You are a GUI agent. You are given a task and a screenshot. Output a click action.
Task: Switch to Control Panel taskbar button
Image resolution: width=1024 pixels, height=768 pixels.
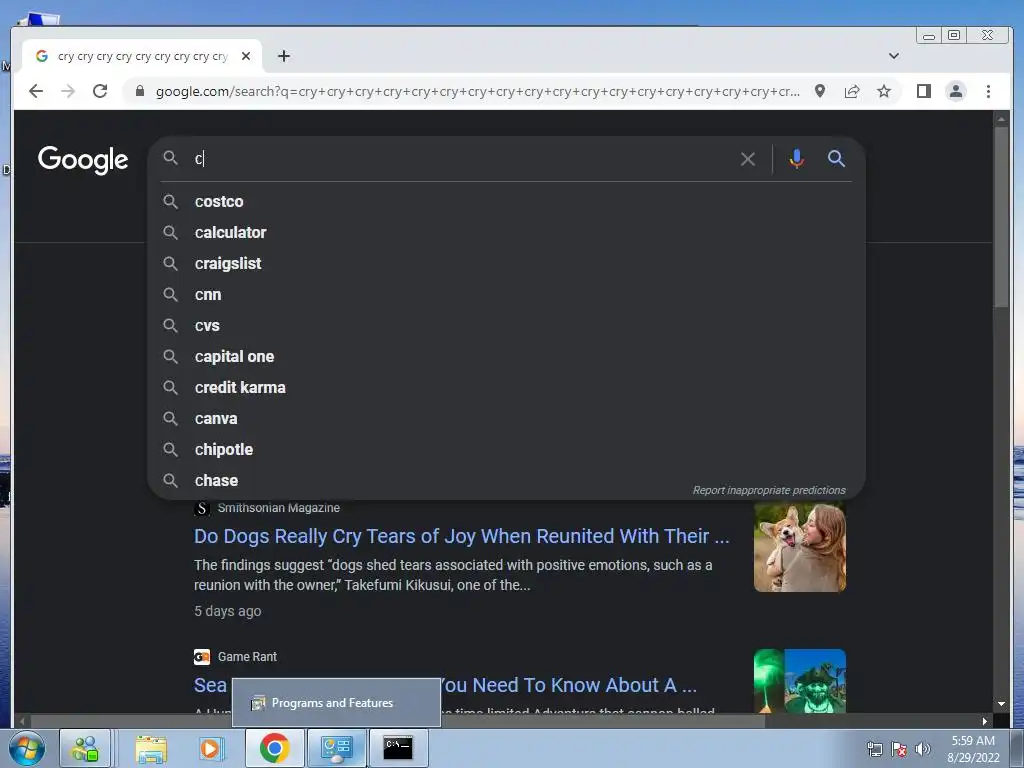(x=337, y=748)
